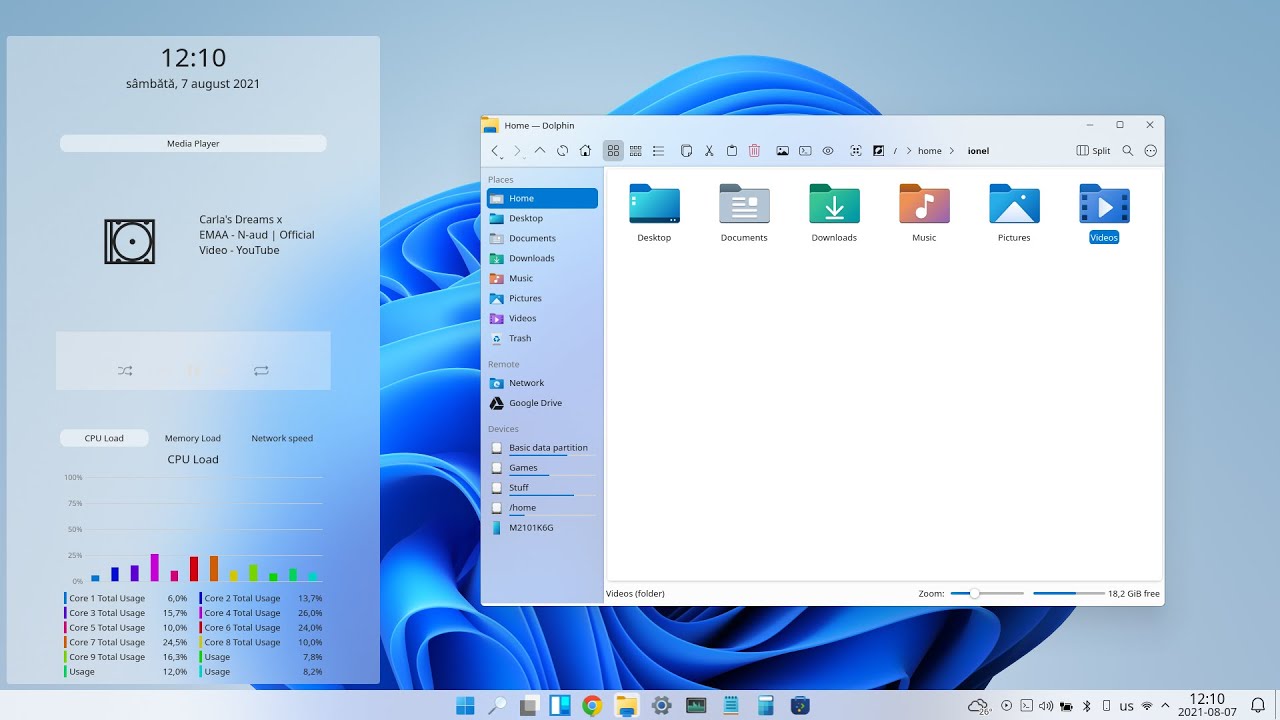Select Trash in the Places sidebar

pyautogui.click(x=542, y=338)
